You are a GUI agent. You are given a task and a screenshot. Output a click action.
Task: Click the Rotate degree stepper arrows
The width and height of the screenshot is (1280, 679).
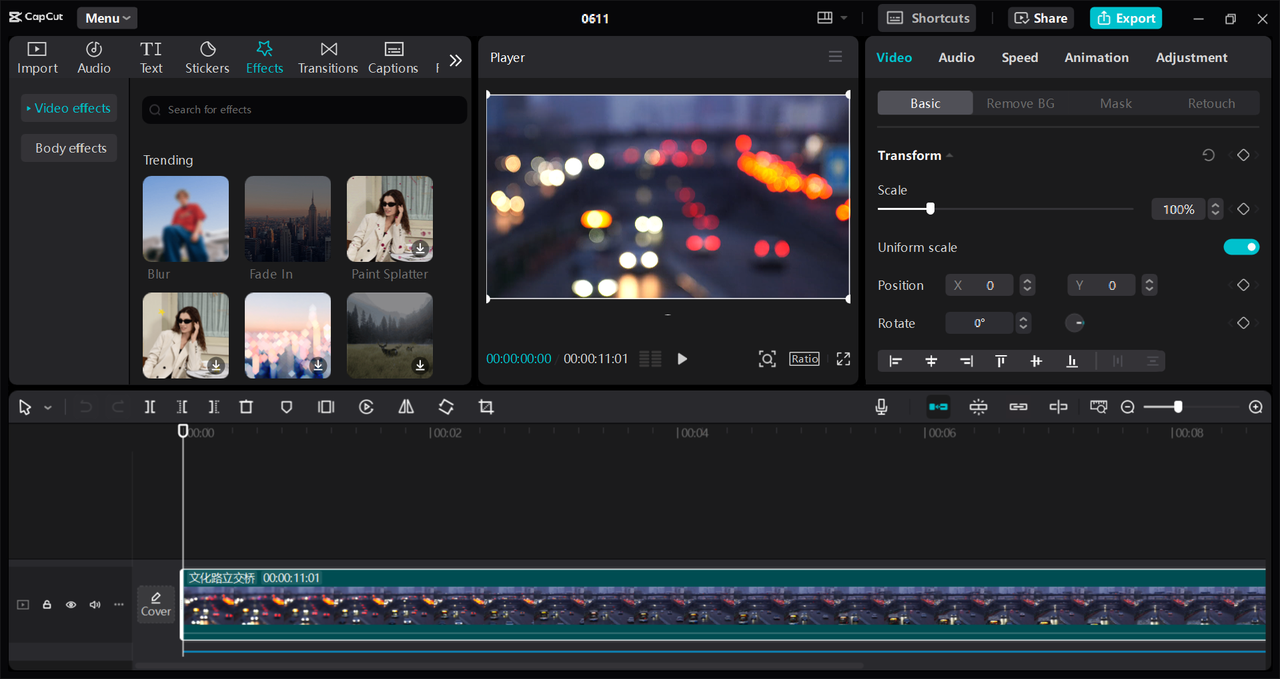coord(1022,323)
